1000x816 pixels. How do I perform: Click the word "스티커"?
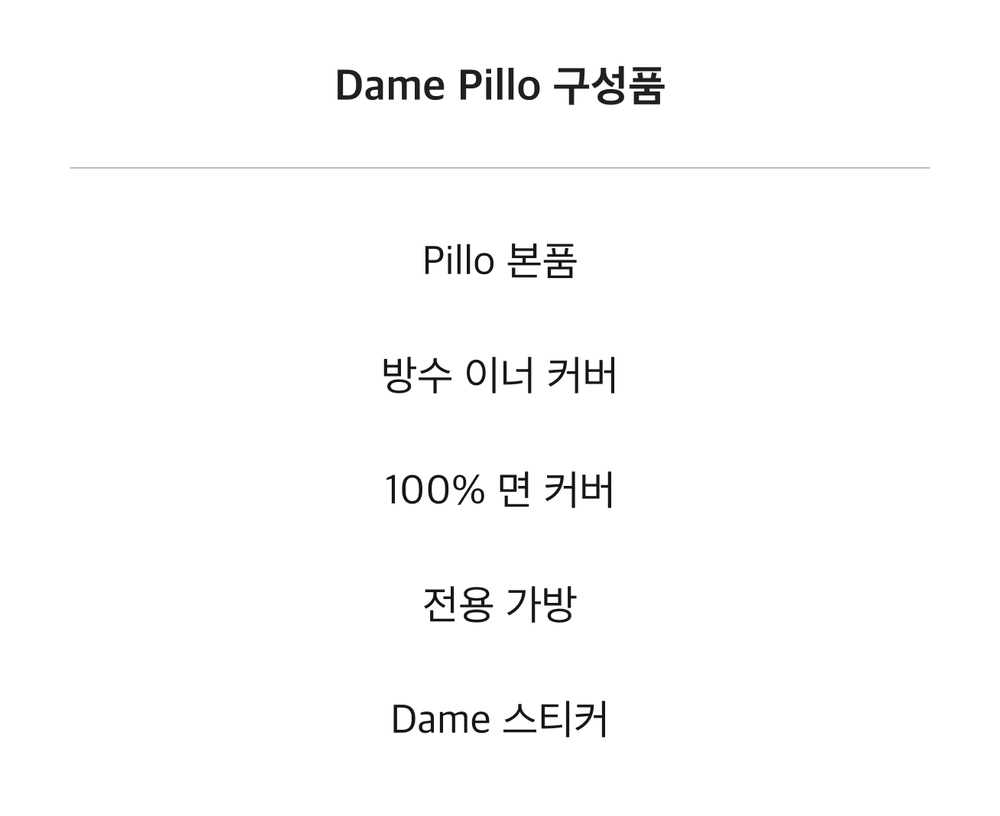(555, 719)
